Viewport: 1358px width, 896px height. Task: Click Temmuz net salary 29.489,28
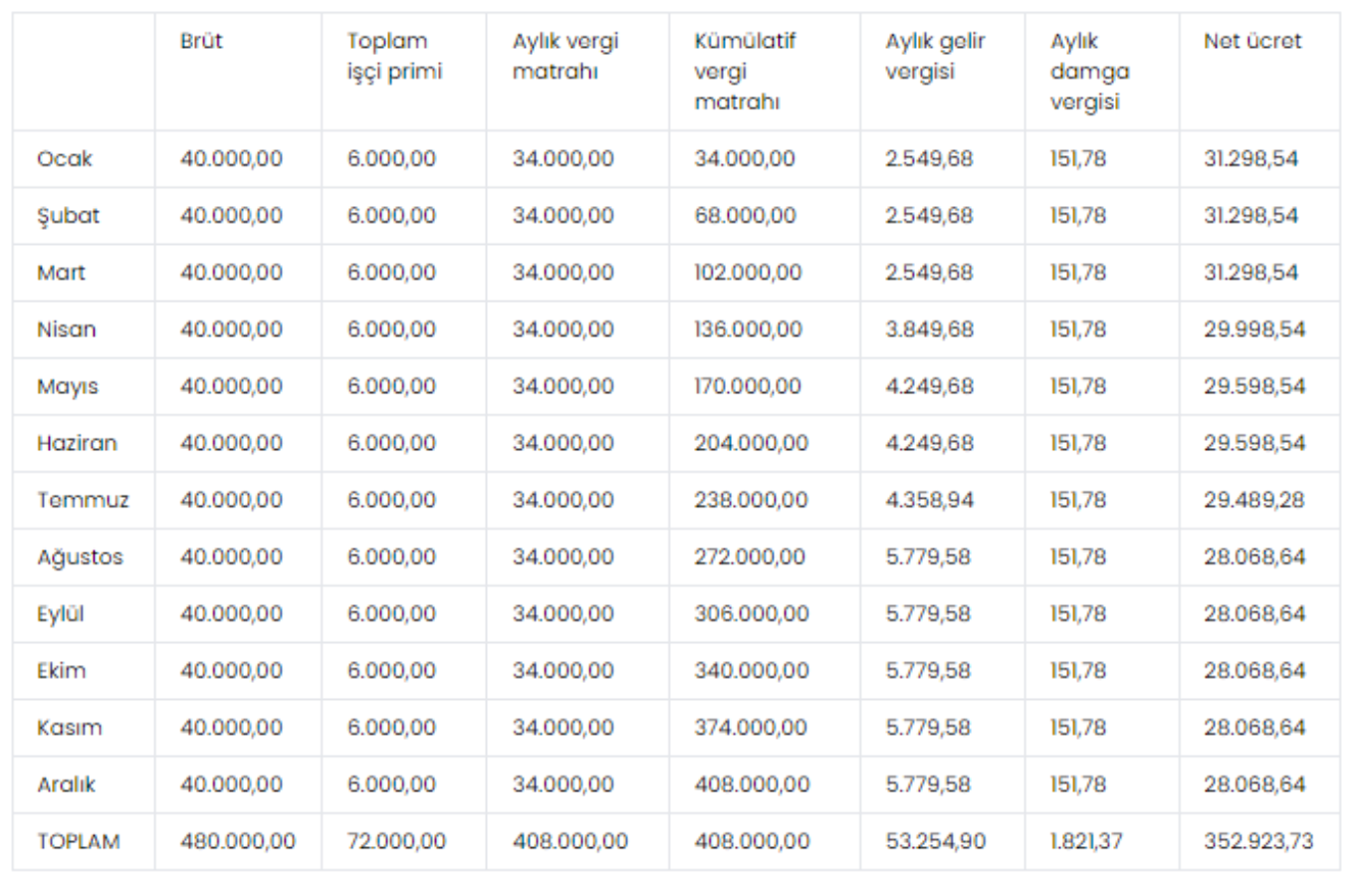click(1253, 500)
